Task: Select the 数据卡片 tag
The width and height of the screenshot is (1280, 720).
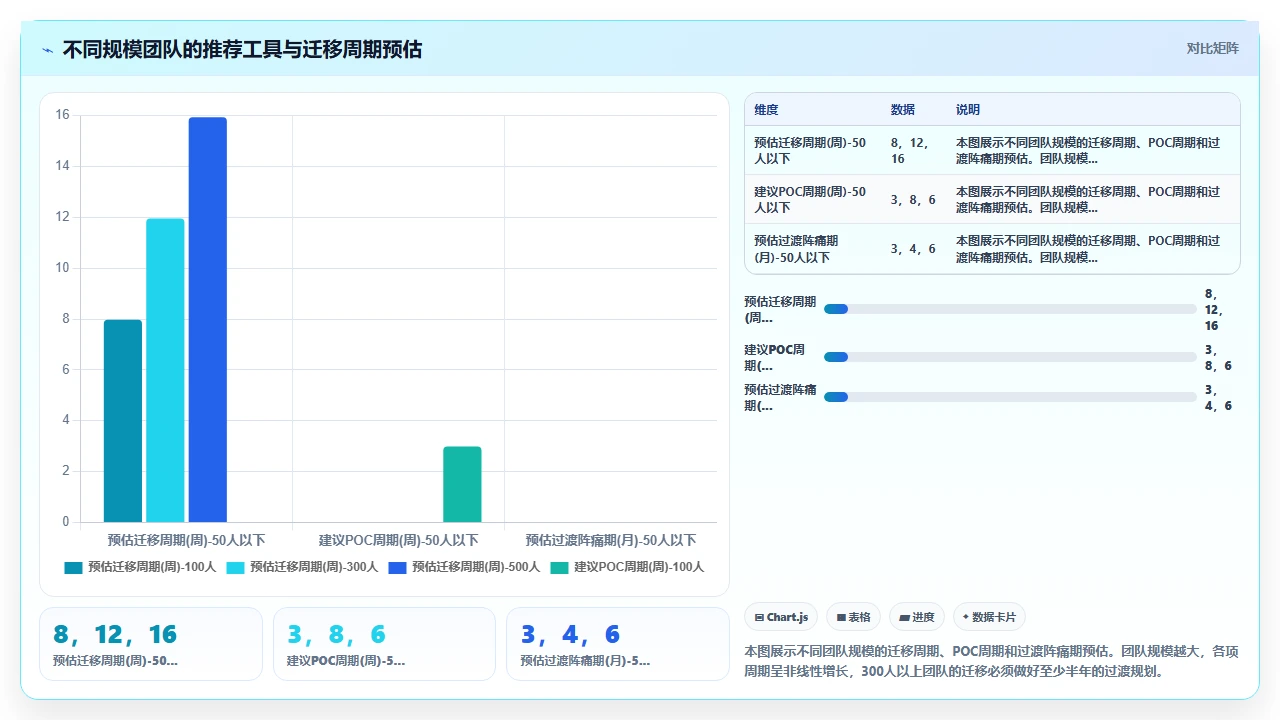Action: click(x=989, y=617)
